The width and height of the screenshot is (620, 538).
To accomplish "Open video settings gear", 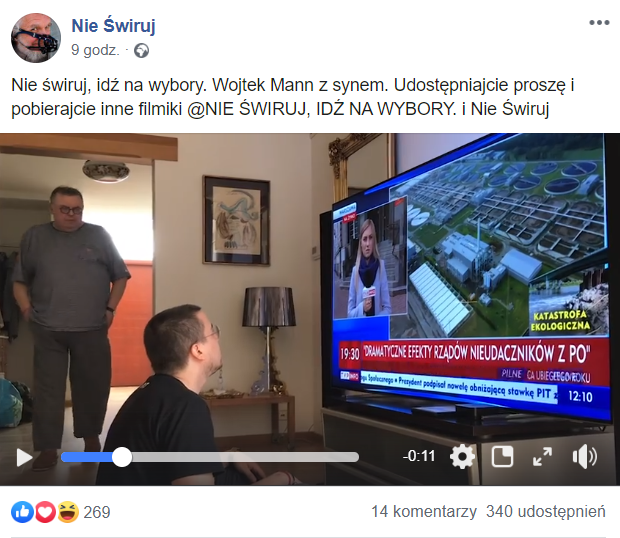I will pyautogui.click(x=462, y=457).
